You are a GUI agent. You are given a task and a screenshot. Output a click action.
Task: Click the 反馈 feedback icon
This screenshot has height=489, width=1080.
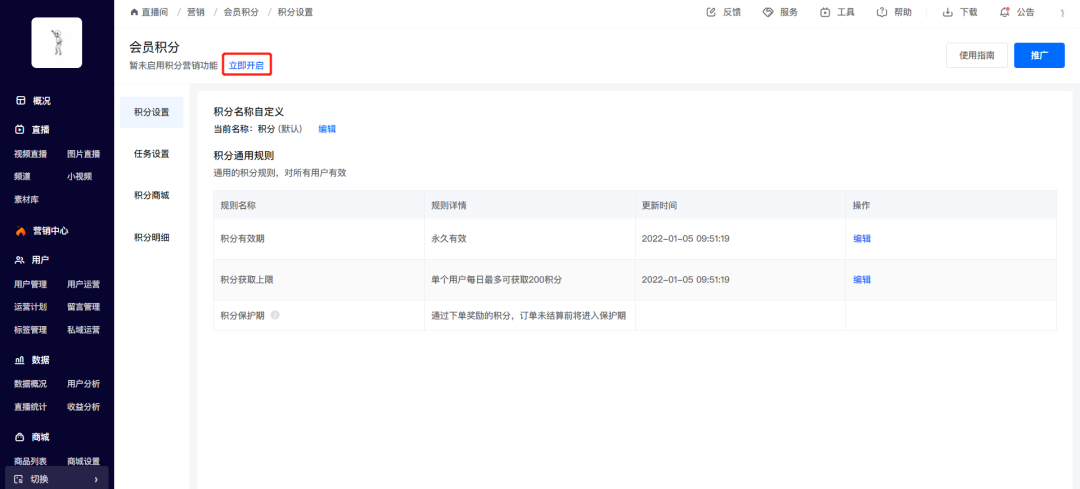(711, 12)
